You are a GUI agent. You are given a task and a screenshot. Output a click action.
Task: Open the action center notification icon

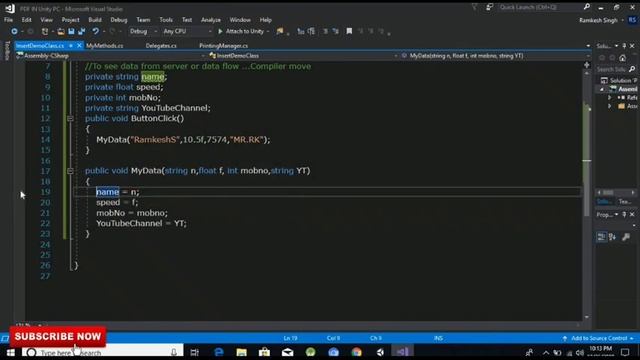tap(625, 352)
